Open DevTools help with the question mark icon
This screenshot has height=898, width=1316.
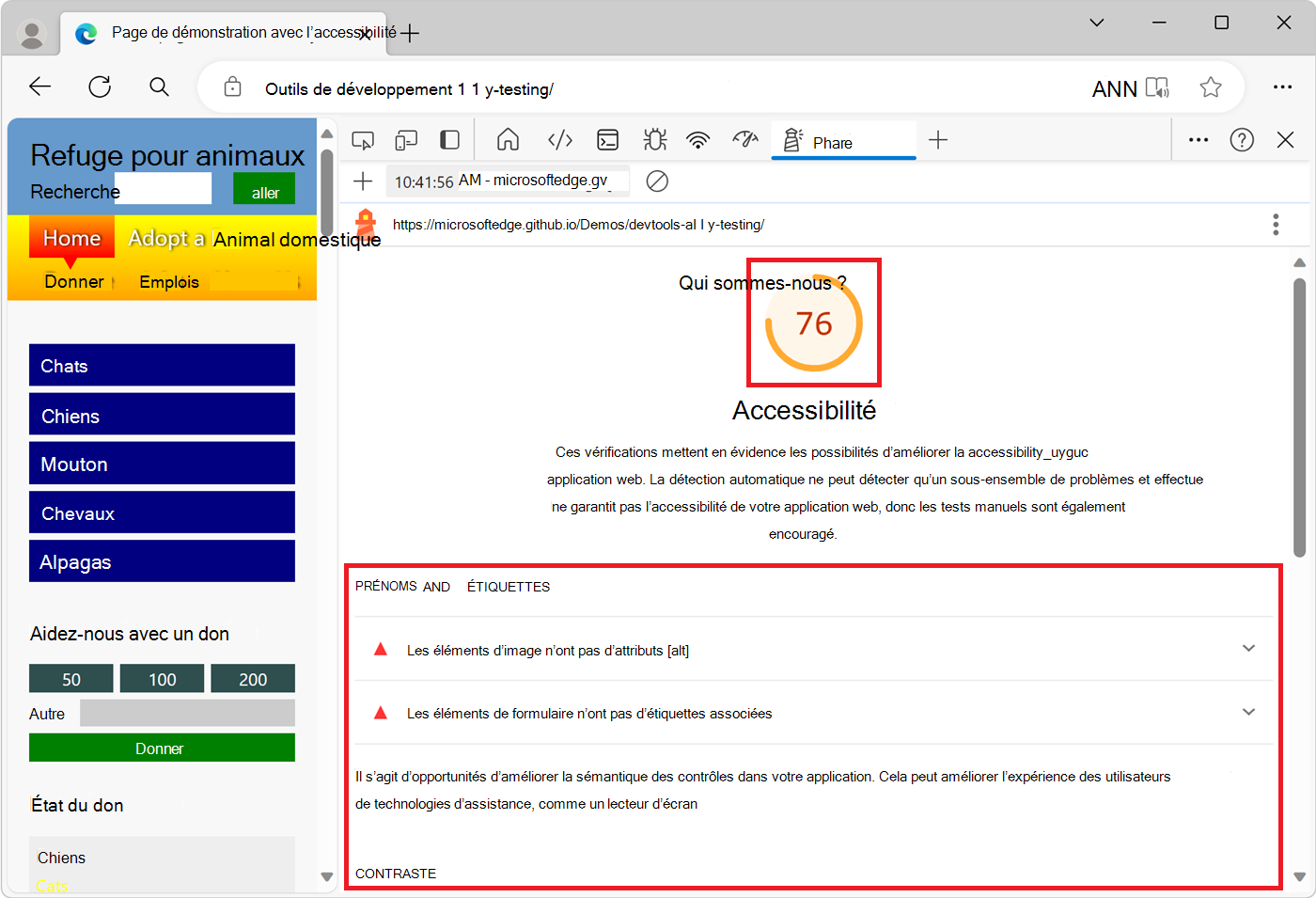click(1242, 138)
